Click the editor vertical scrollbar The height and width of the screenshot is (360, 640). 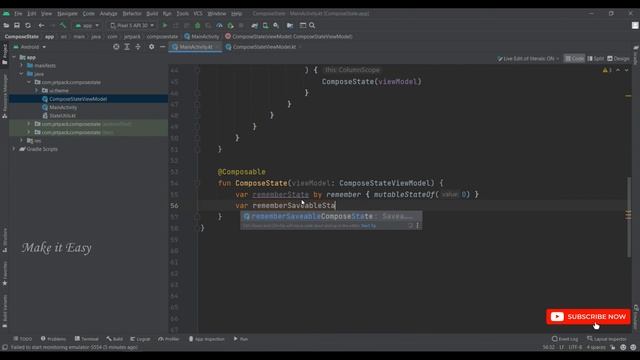coord(629,216)
